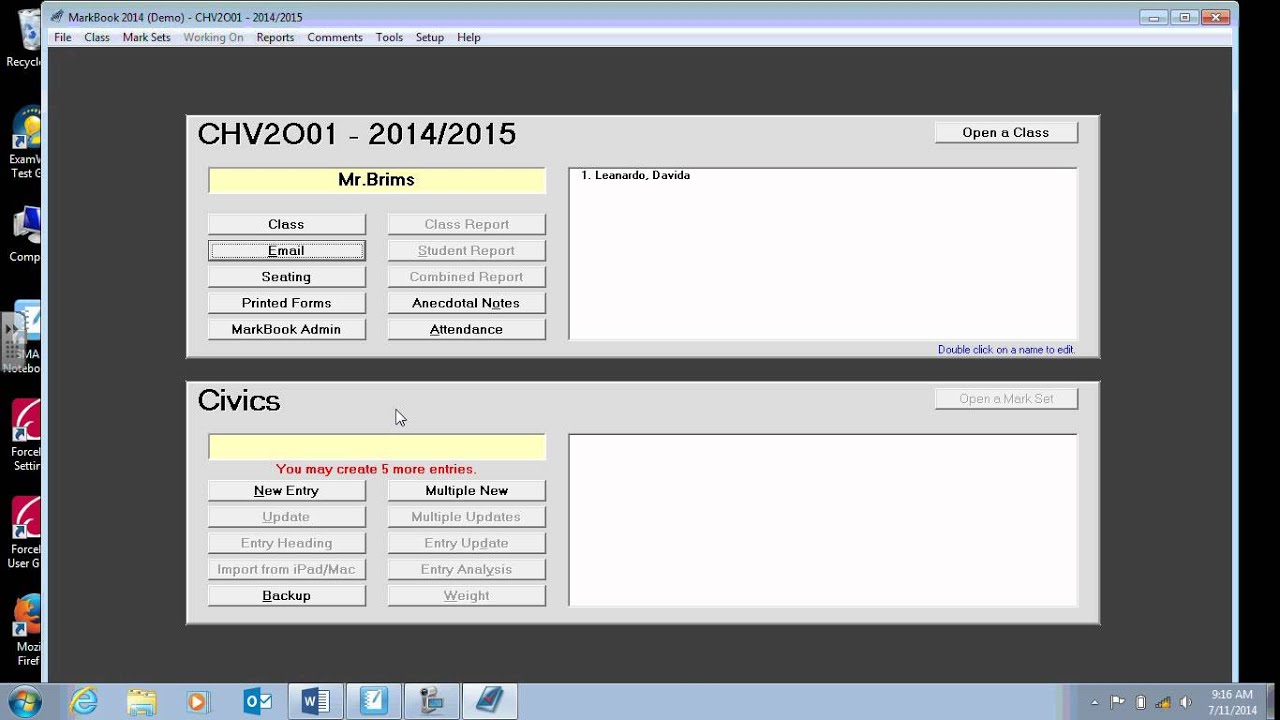Image resolution: width=1280 pixels, height=720 pixels.
Task: Open the File Explorer taskbar icon
Action: (x=142, y=701)
